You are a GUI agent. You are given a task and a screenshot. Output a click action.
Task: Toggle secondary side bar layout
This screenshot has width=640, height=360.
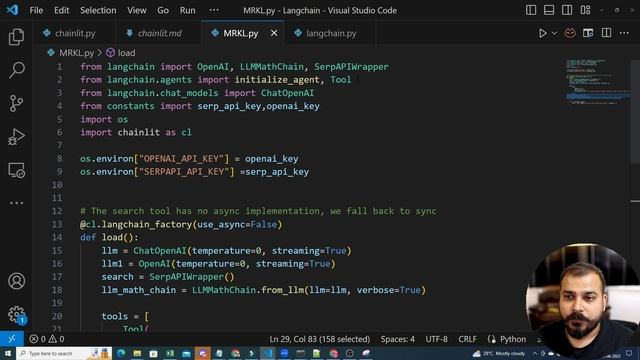click(x=567, y=10)
